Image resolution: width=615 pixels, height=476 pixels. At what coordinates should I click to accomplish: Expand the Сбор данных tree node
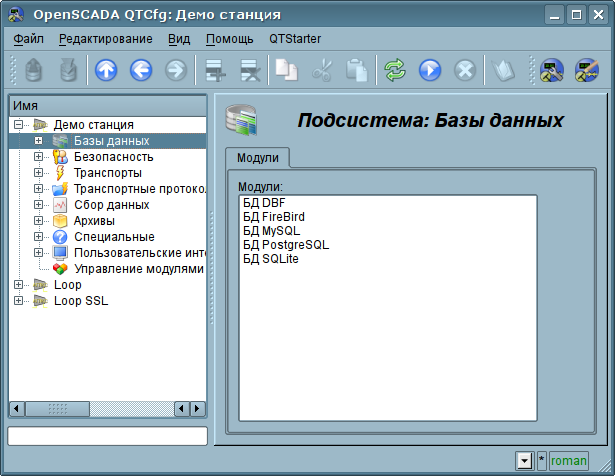(38, 205)
